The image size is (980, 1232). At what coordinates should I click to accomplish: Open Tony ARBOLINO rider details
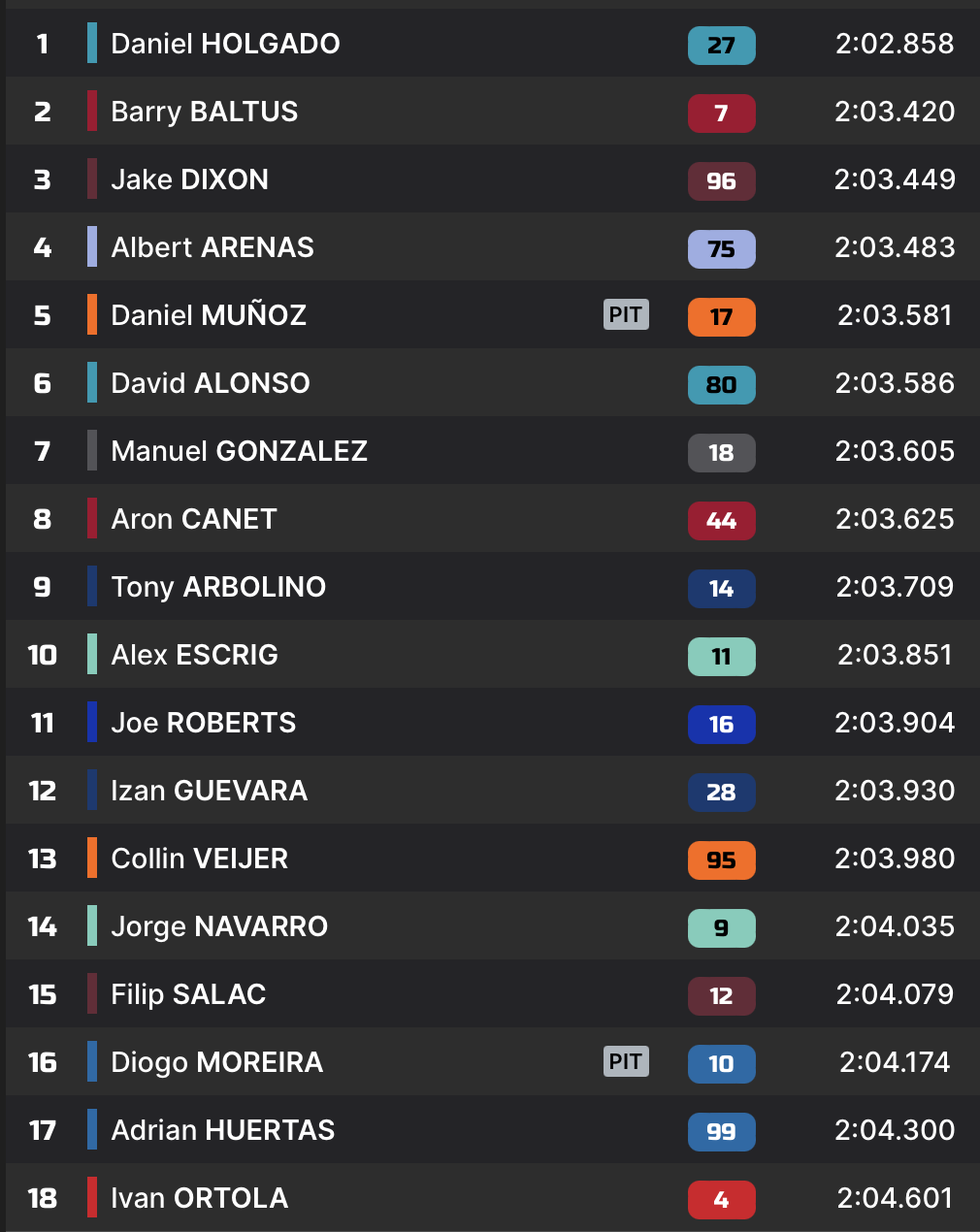coord(218,587)
